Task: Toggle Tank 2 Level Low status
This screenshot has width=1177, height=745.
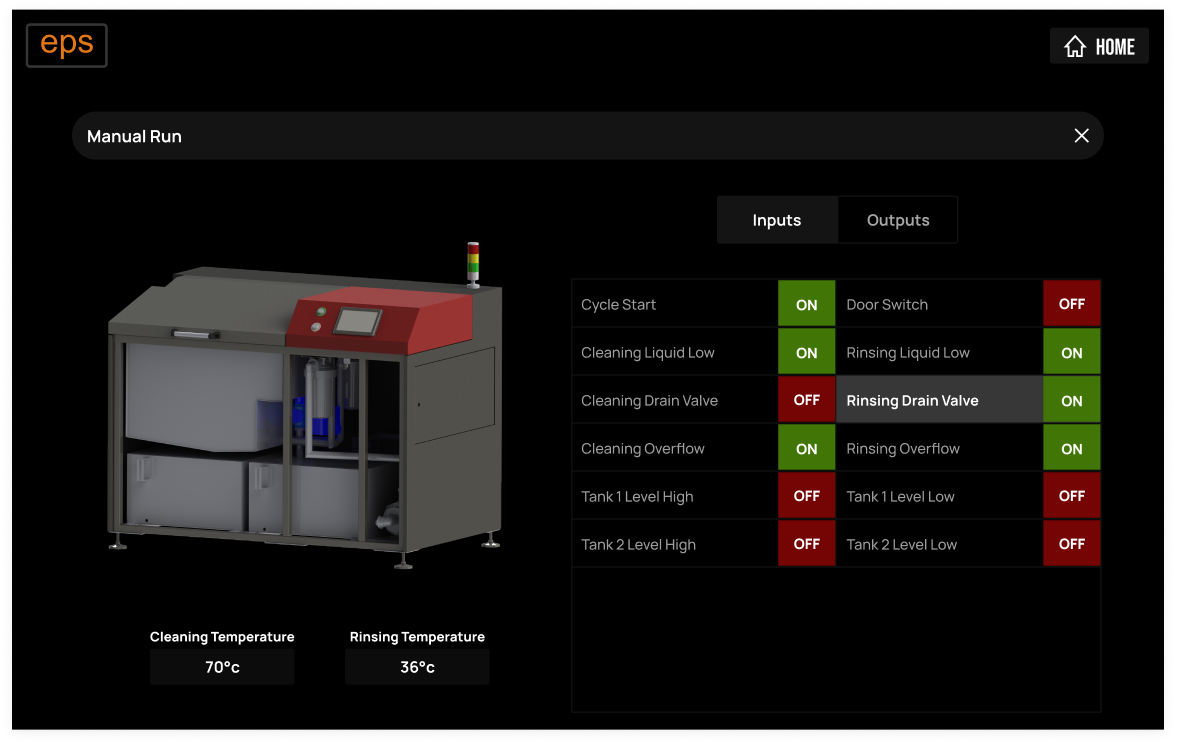Action: pos(1071,544)
